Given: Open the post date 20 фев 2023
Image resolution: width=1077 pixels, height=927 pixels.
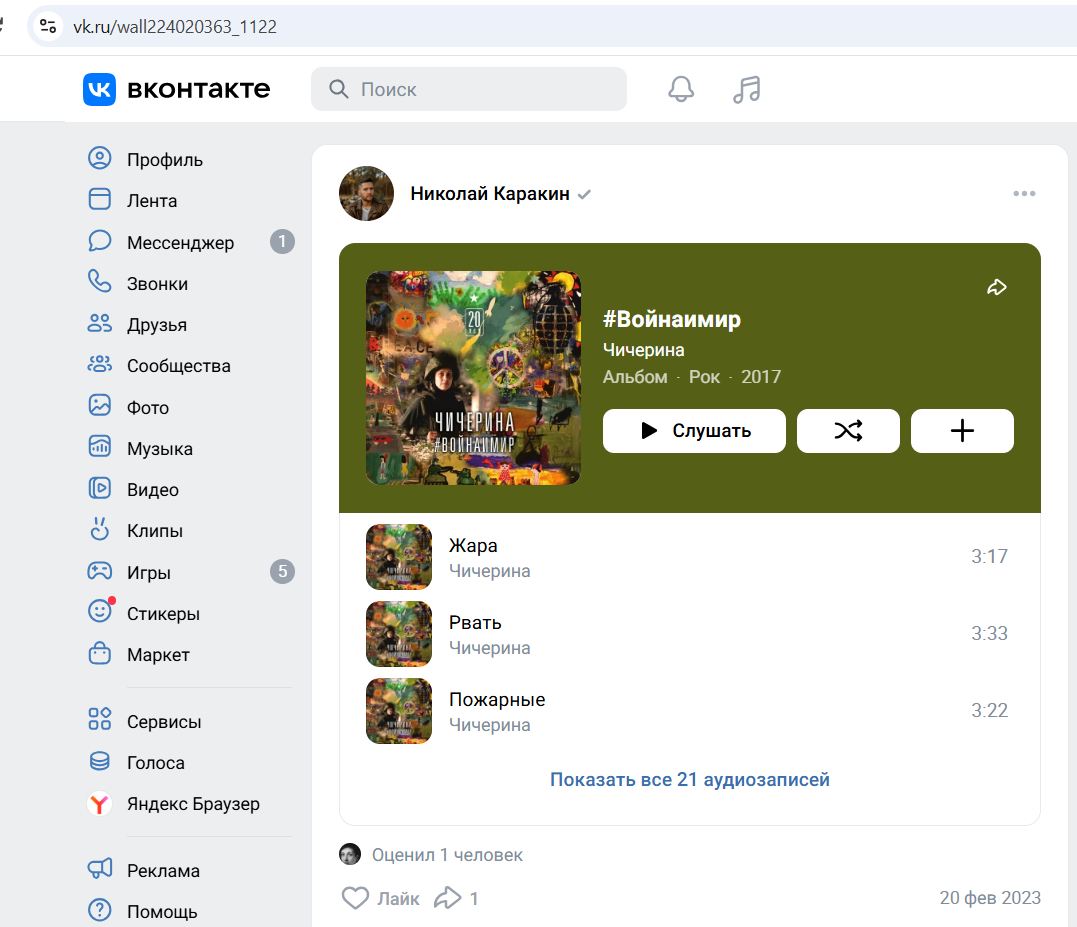Looking at the screenshot, I should click(990, 897).
